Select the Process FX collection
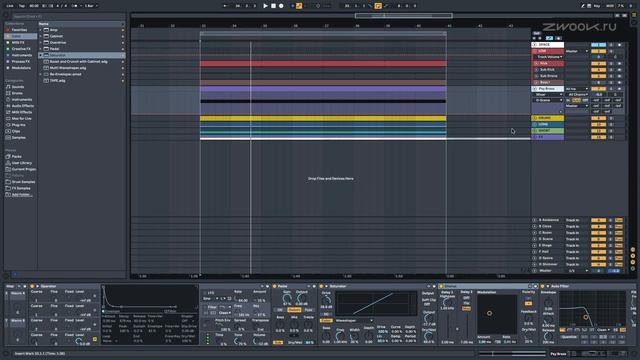640x360 pixels. click(20, 62)
